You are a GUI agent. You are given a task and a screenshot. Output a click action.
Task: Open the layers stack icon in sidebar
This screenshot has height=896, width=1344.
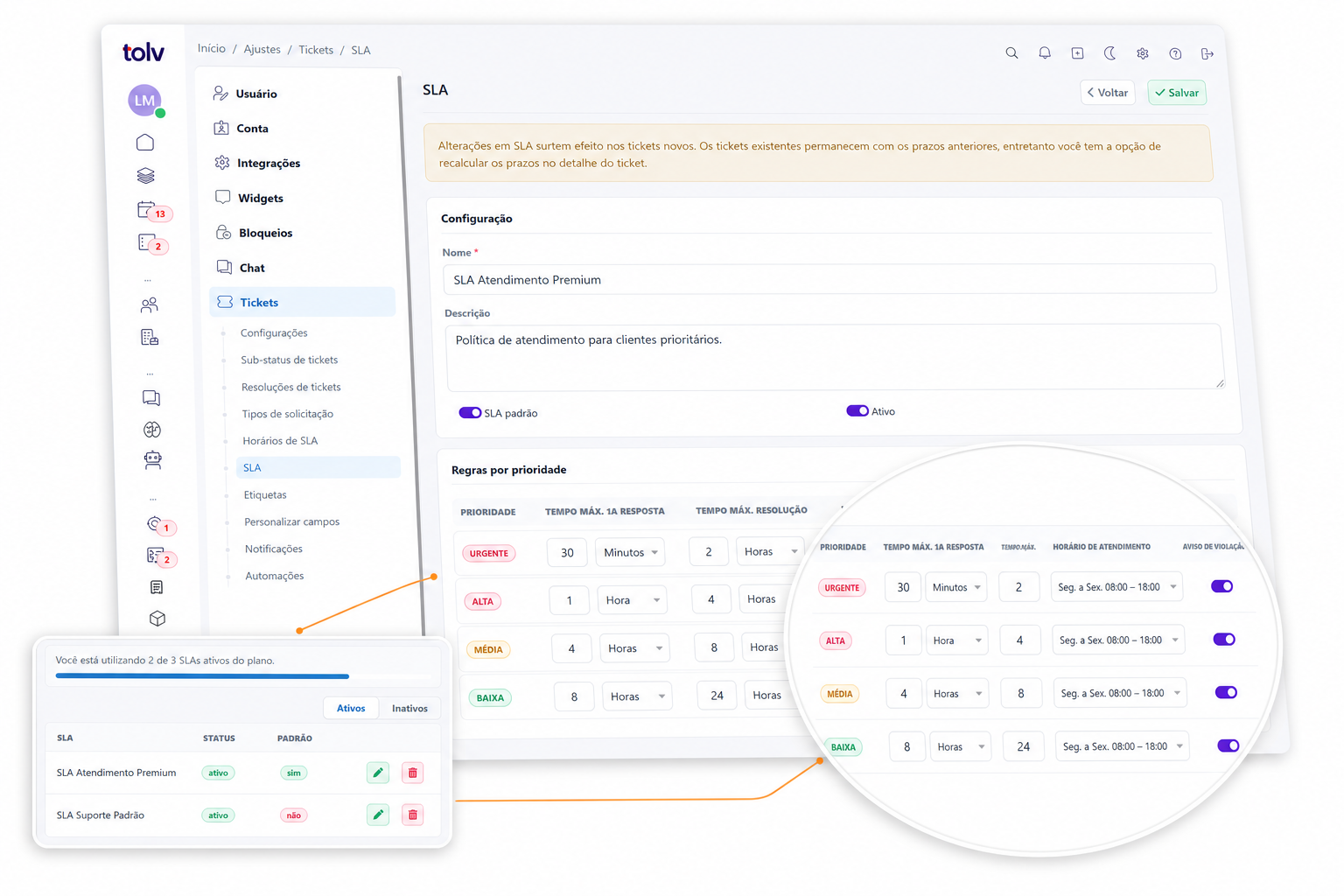[x=146, y=175]
